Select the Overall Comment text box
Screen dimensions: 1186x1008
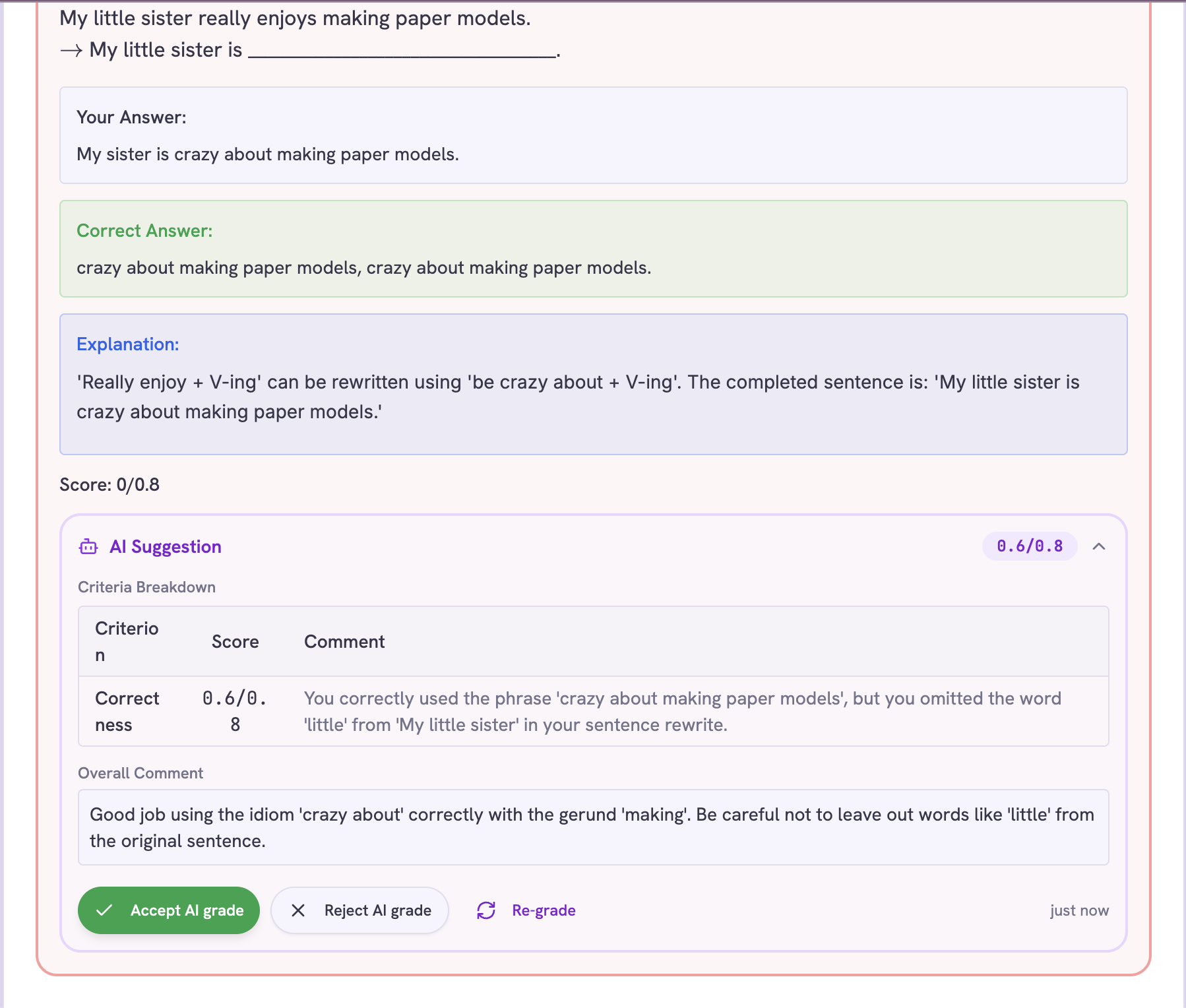594,827
